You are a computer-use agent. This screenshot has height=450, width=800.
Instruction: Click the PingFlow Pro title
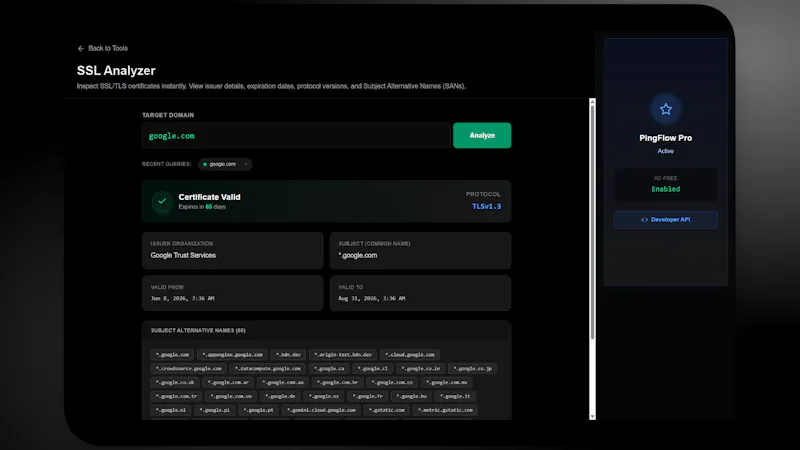pos(665,138)
